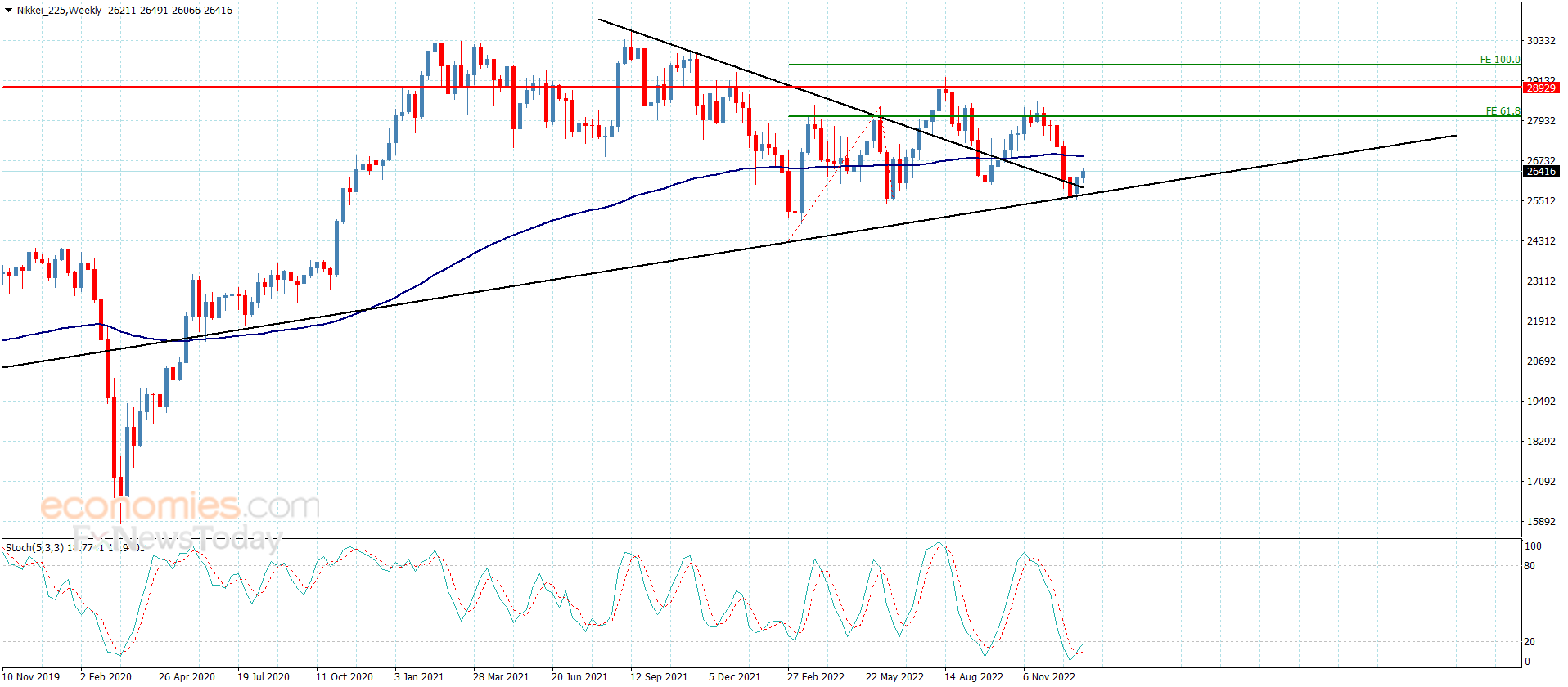Click the FE 61.8 Fibonacci label

tap(1503, 111)
